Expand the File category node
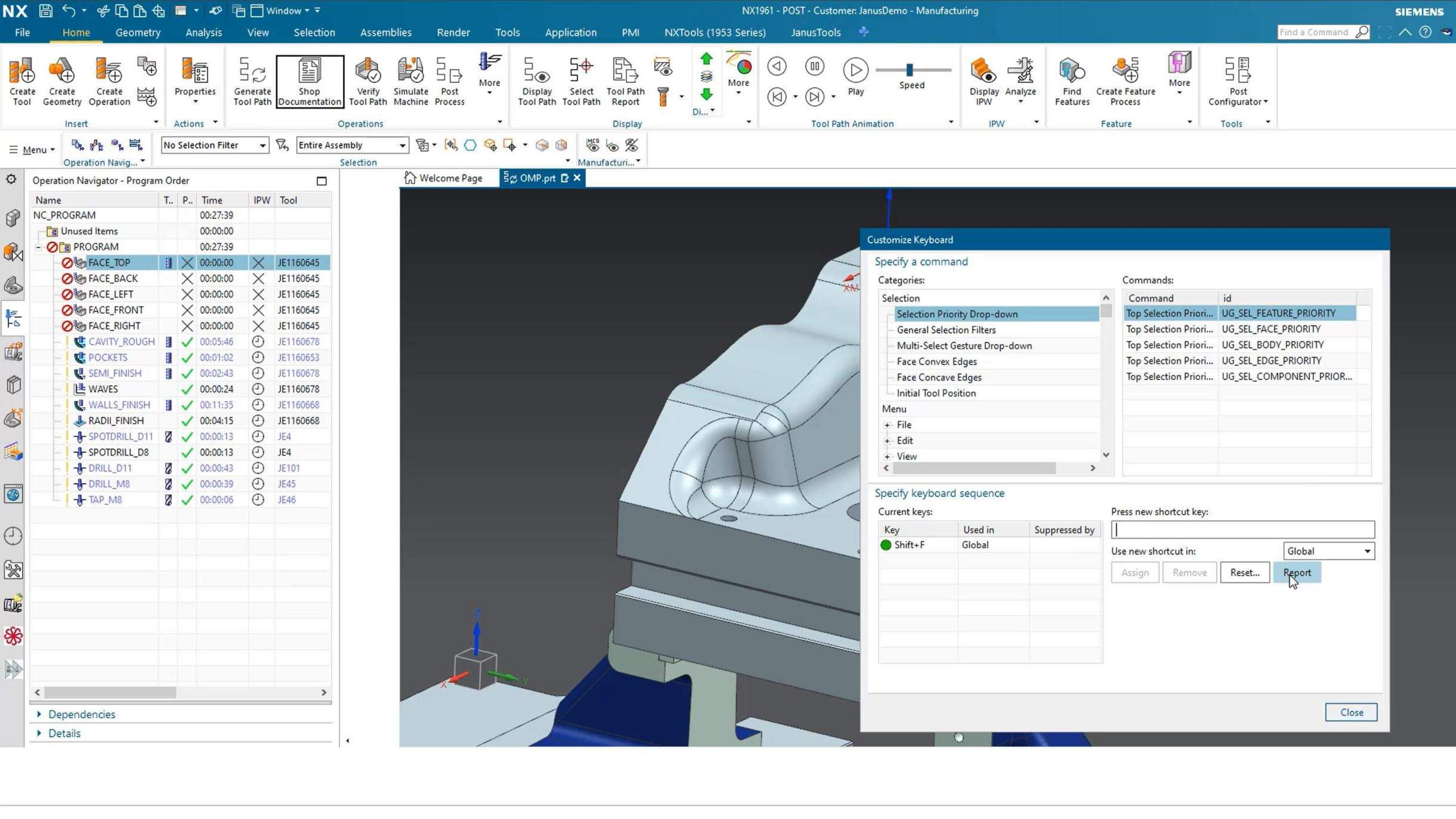Screen dimensions: 1456x819 (887, 425)
